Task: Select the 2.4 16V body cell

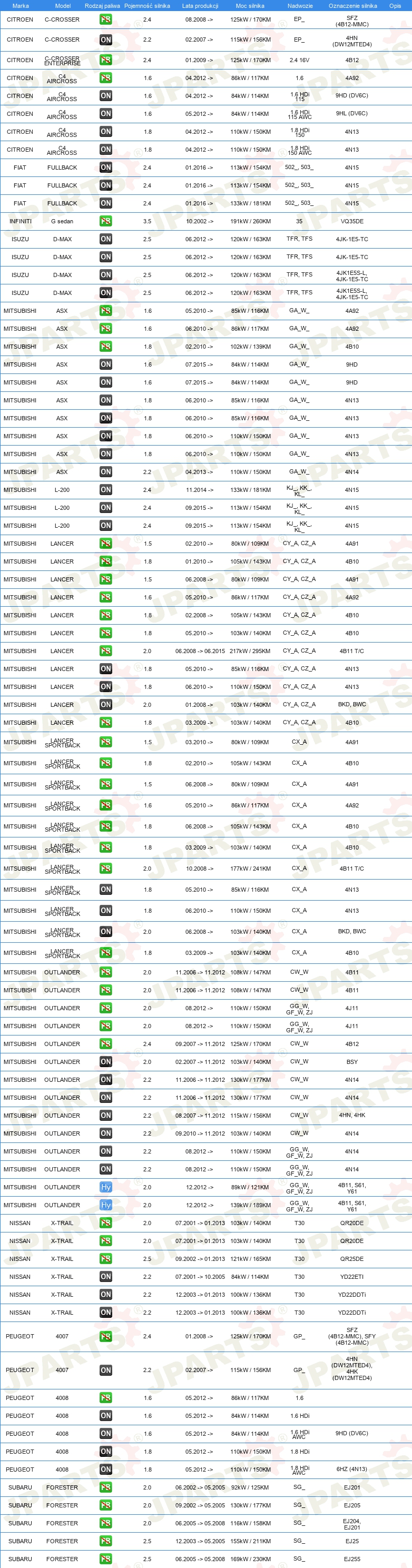Action: (x=299, y=60)
